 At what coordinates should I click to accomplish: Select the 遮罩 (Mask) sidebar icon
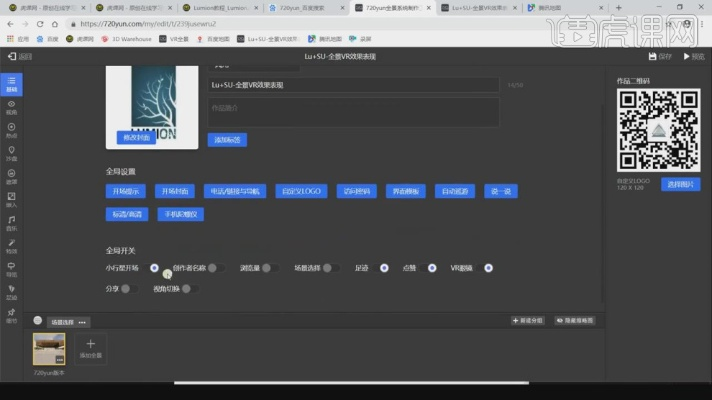(11, 177)
